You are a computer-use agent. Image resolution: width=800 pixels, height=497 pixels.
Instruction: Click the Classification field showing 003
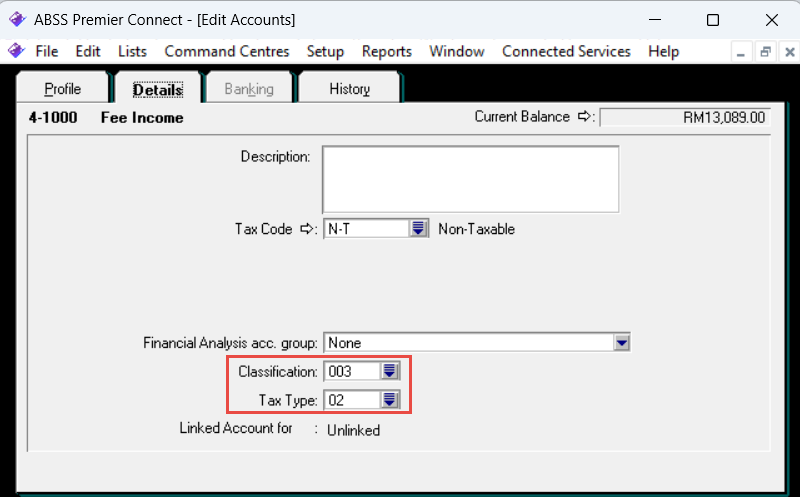pyautogui.click(x=352, y=371)
